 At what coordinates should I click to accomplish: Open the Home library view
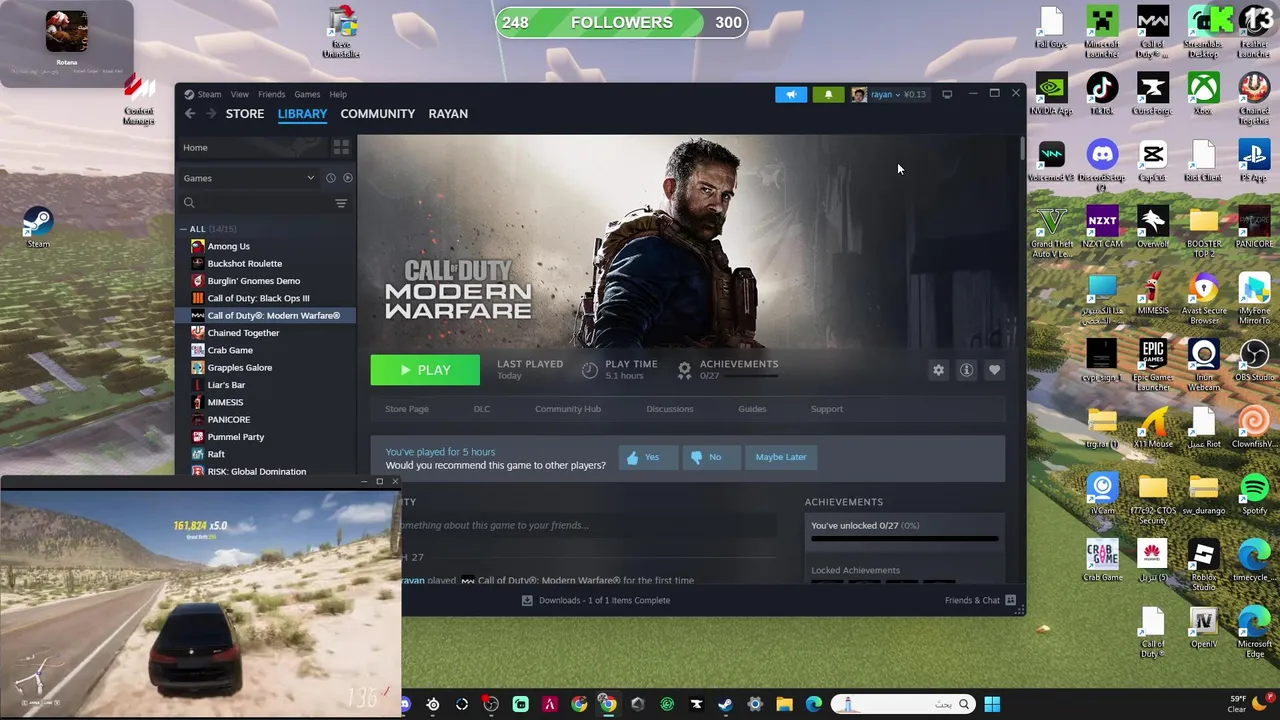253,148
